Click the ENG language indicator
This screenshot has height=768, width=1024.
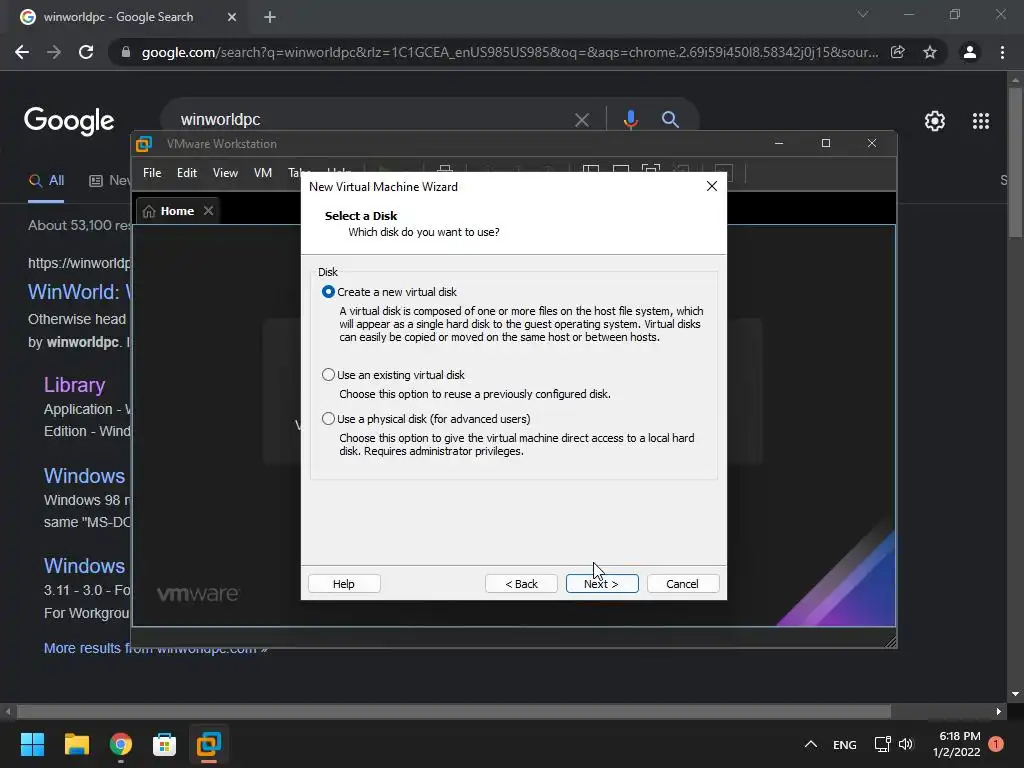844,744
